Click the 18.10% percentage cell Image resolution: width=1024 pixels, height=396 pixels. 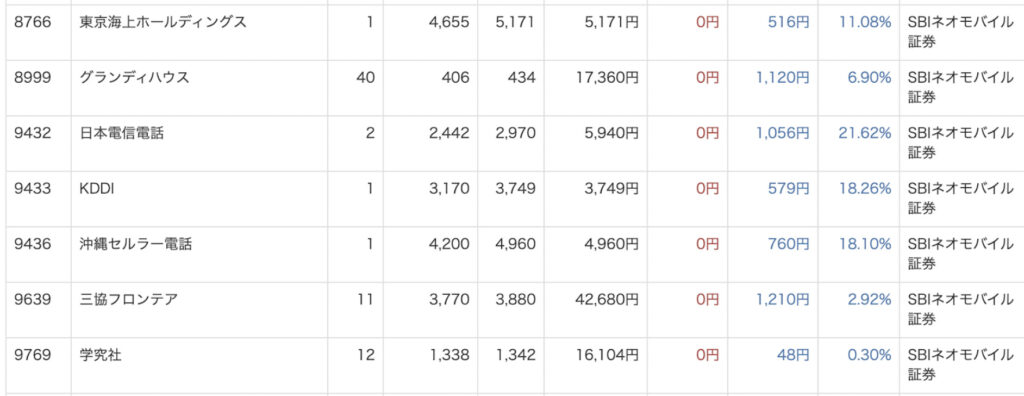point(865,244)
